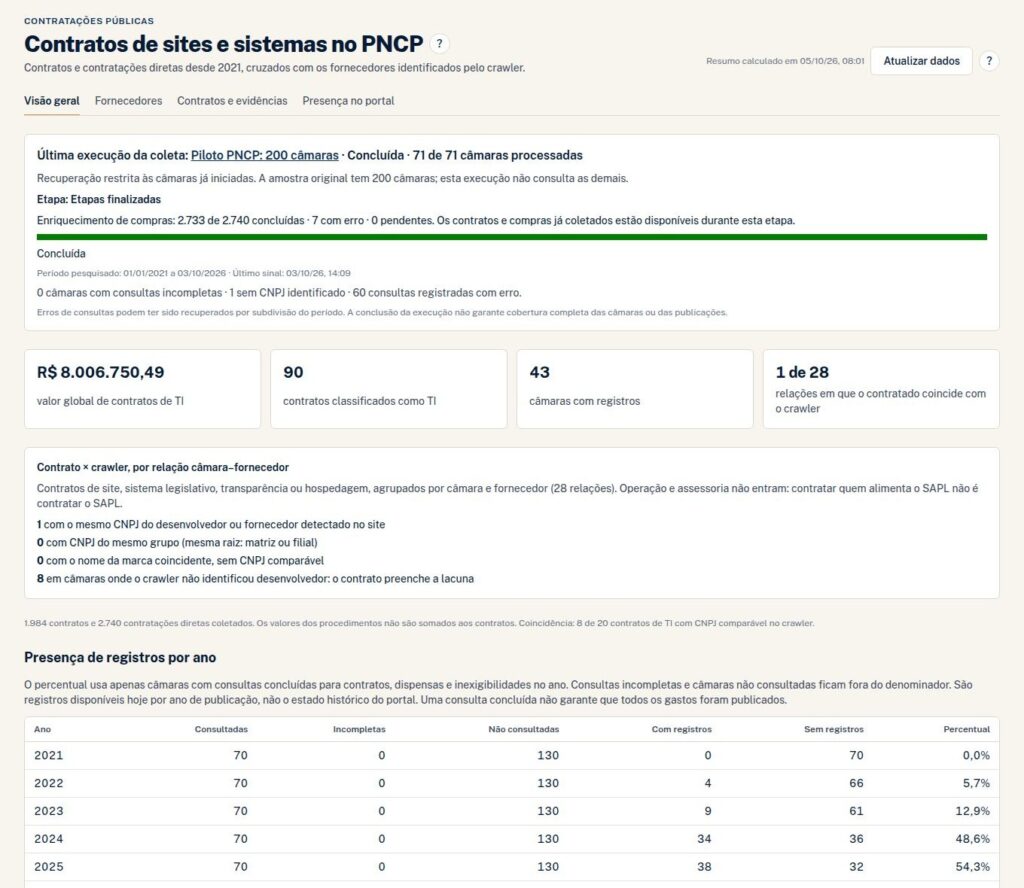Click the line starting 1 com o mesmo CNPJ
Image resolution: width=1024 pixels, height=888 pixels.
[211, 525]
